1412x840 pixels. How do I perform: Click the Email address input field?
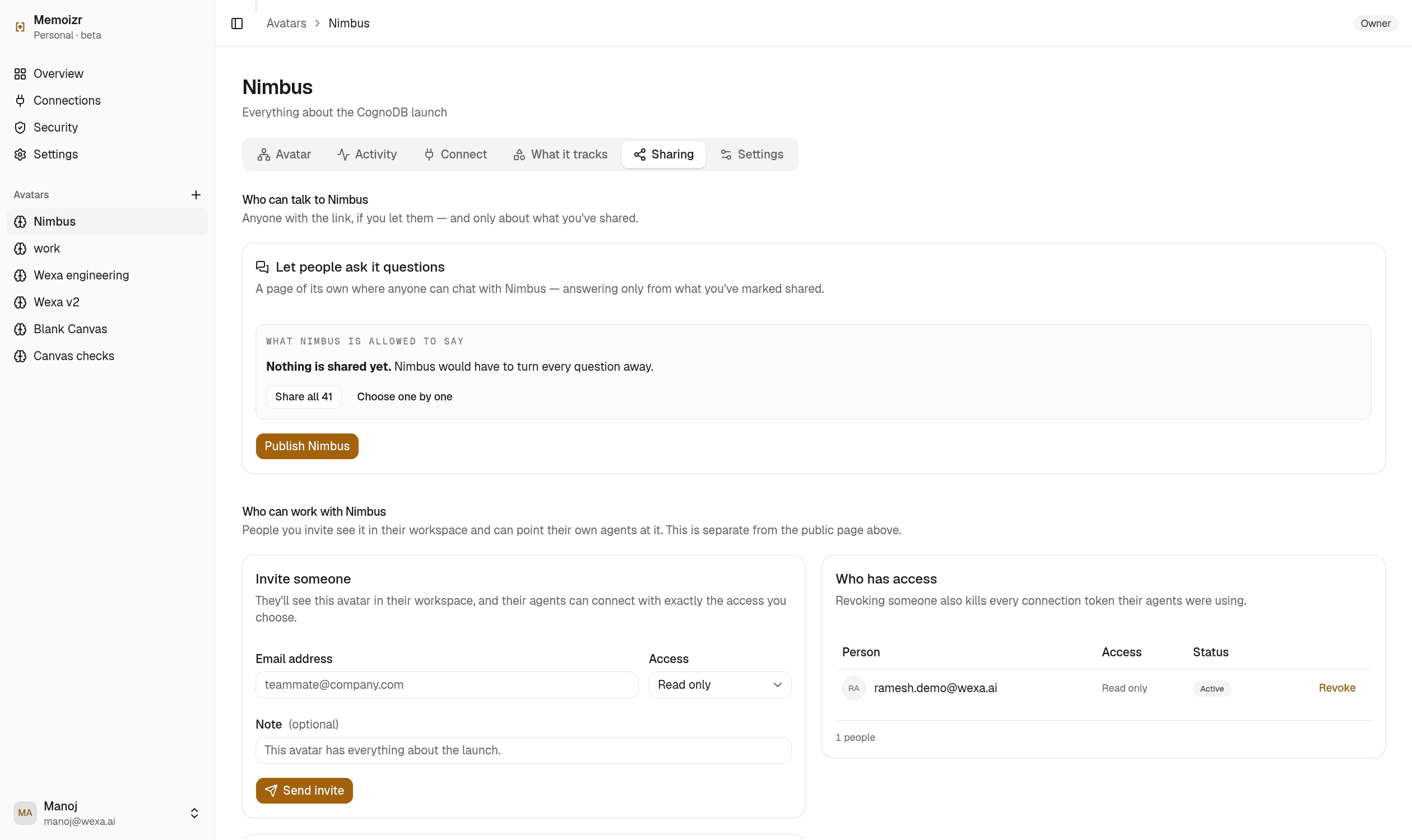pos(447,685)
